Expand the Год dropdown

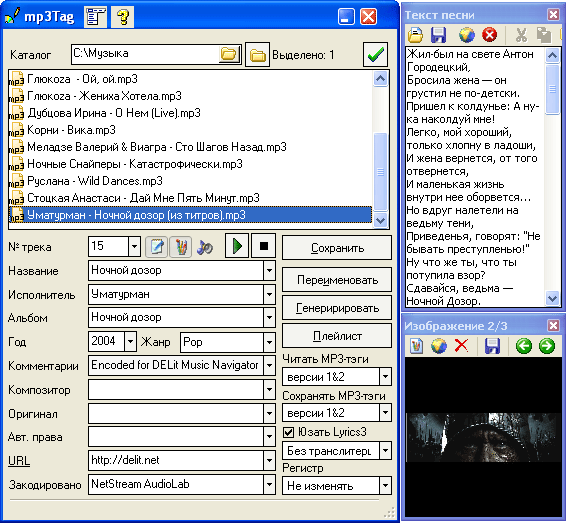point(130,341)
